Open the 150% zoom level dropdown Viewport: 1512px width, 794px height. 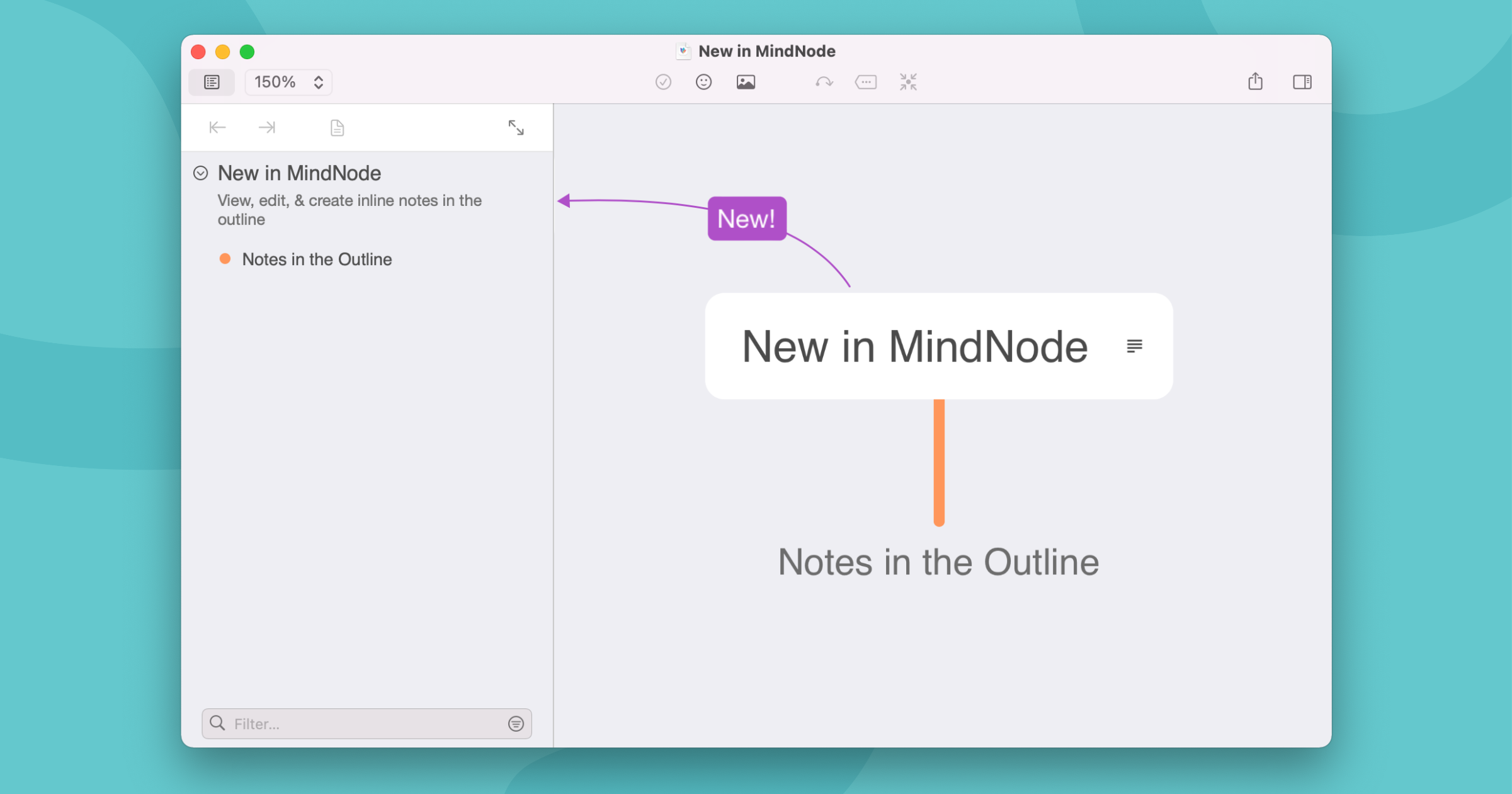coord(288,82)
